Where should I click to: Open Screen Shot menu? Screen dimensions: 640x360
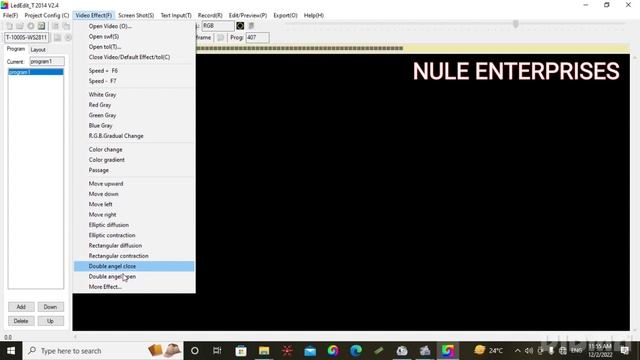coord(136,15)
